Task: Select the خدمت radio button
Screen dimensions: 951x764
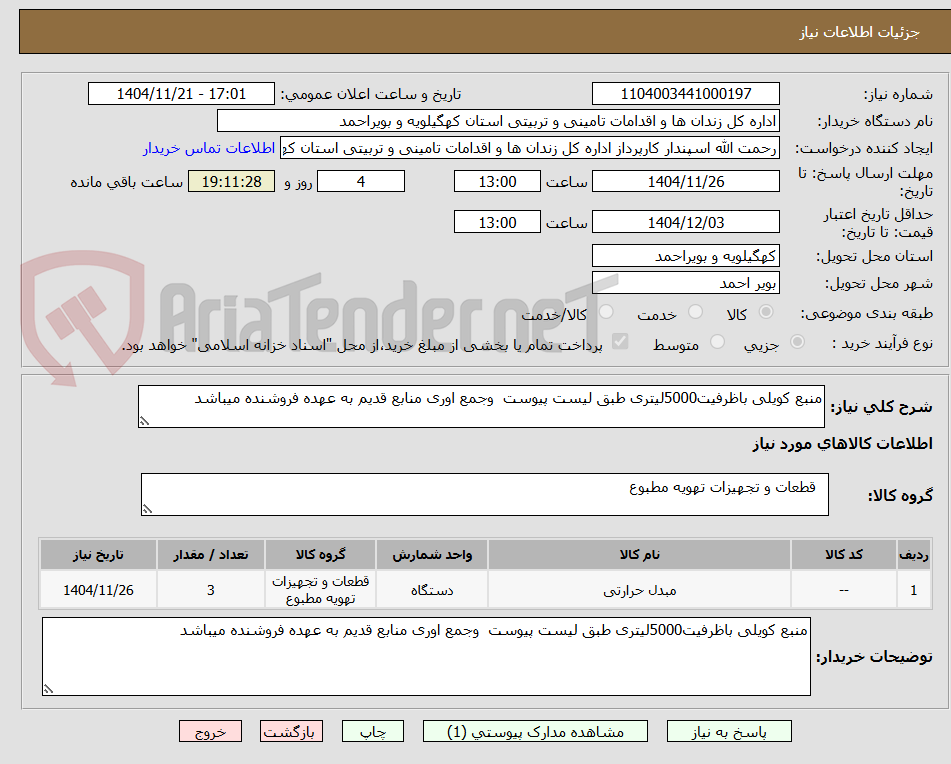Action: [x=695, y=312]
